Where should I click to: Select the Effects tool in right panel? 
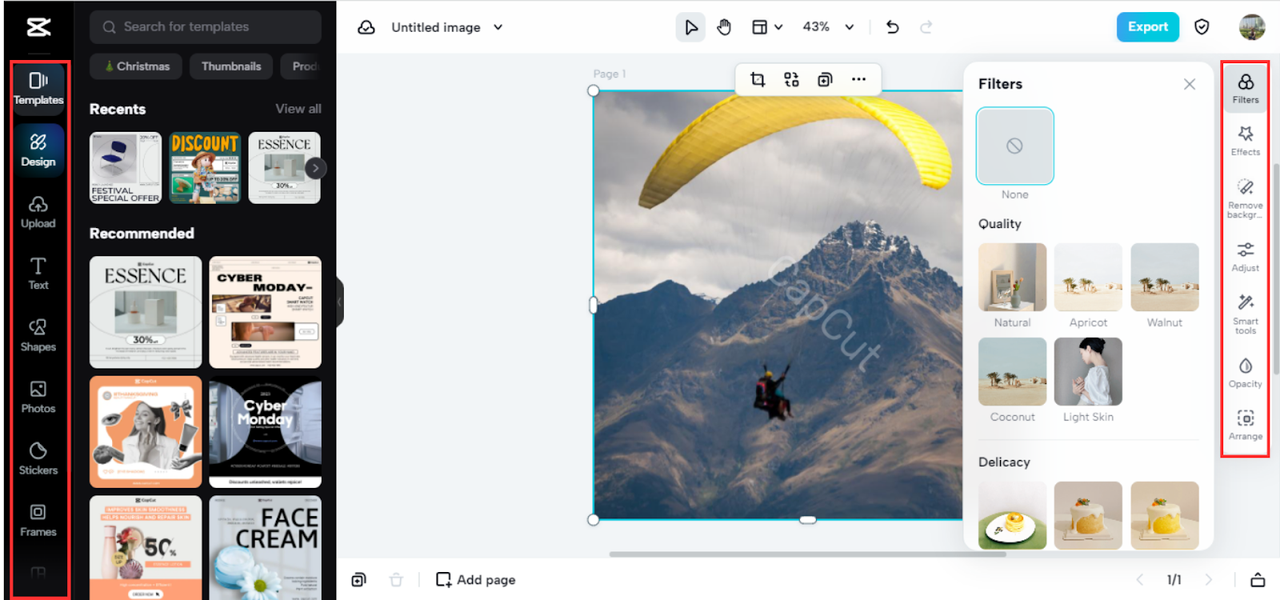click(x=1245, y=140)
